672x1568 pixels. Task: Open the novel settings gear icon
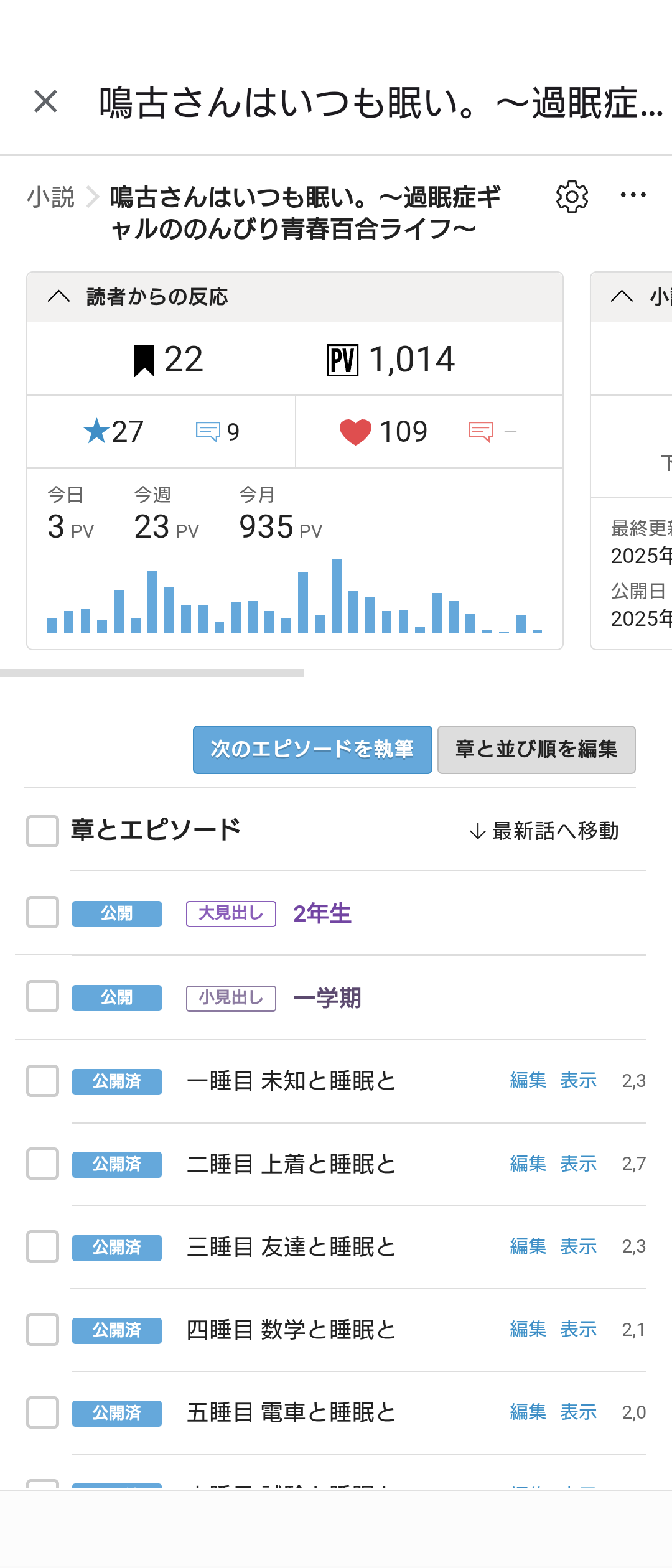(x=572, y=197)
